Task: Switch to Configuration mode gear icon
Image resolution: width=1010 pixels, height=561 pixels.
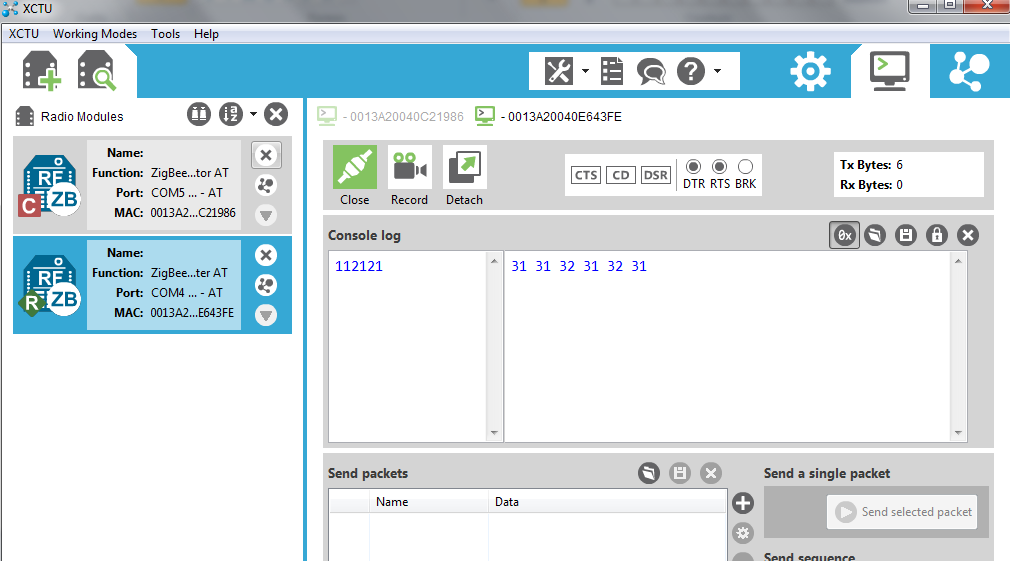Action: click(810, 71)
